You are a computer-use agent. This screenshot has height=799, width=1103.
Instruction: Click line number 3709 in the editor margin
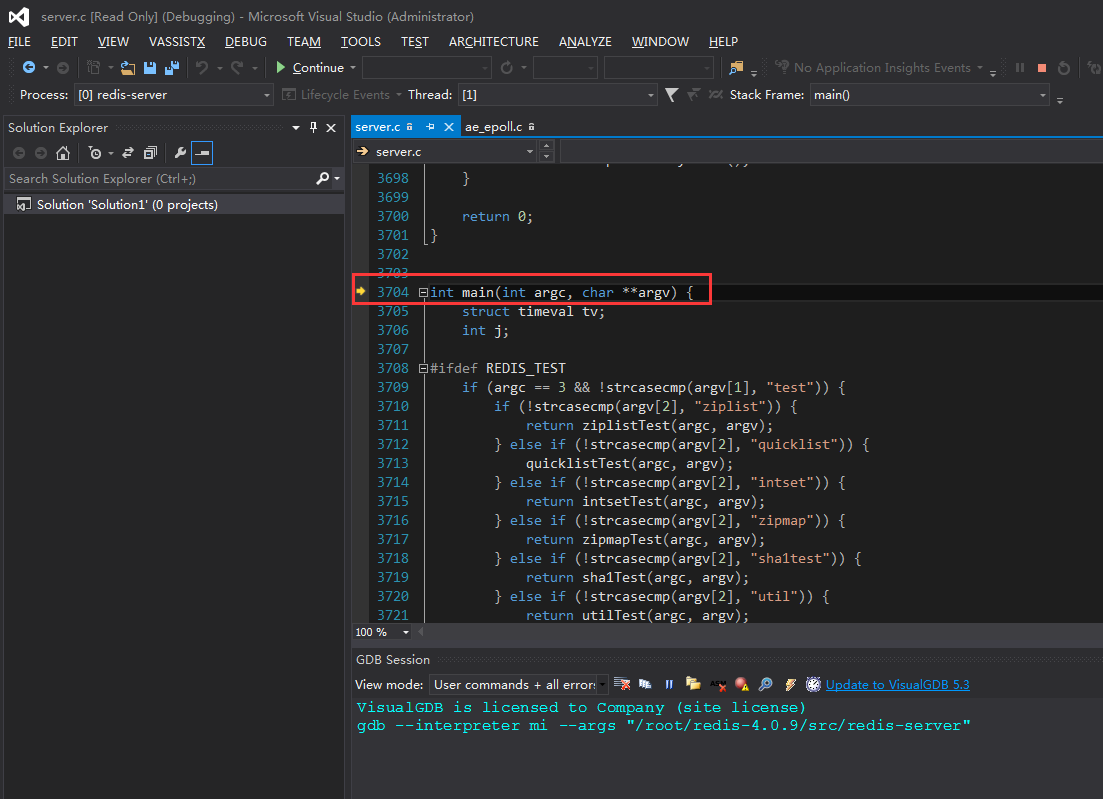[393, 388]
